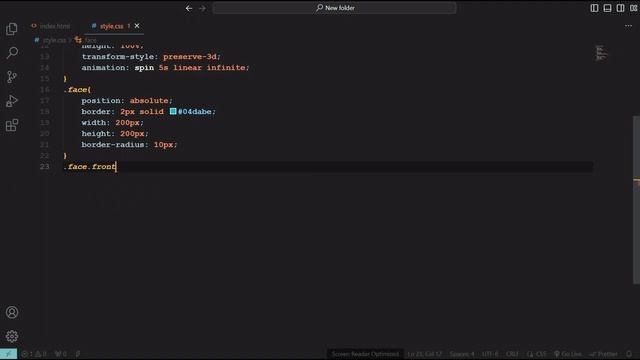The width and height of the screenshot is (640, 360).
Task: Open the Manage gear icon
Action: [x=12, y=336]
